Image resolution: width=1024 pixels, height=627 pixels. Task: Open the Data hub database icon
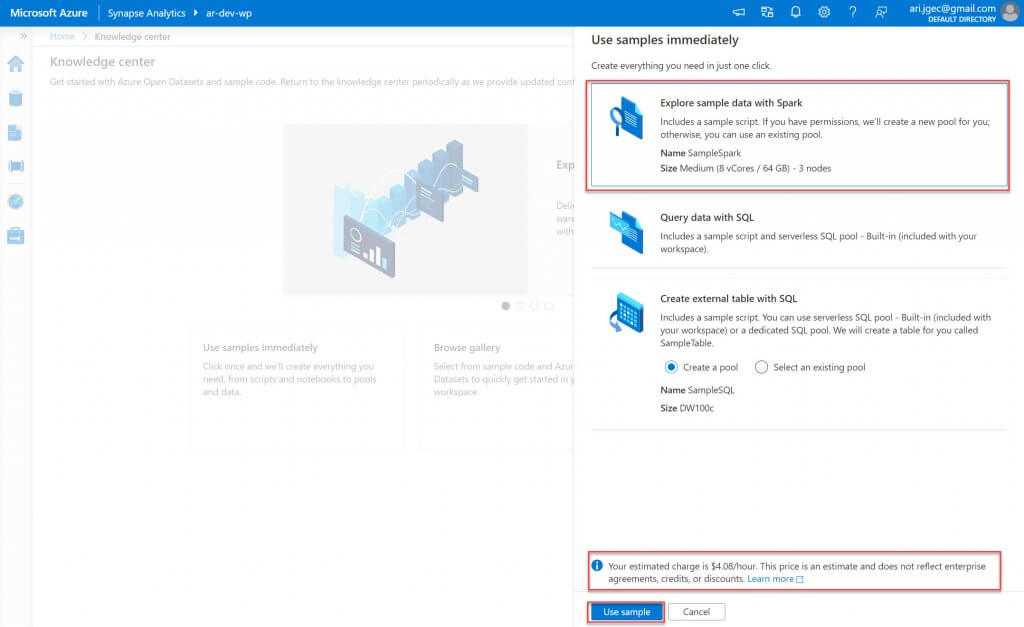point(16,98)
